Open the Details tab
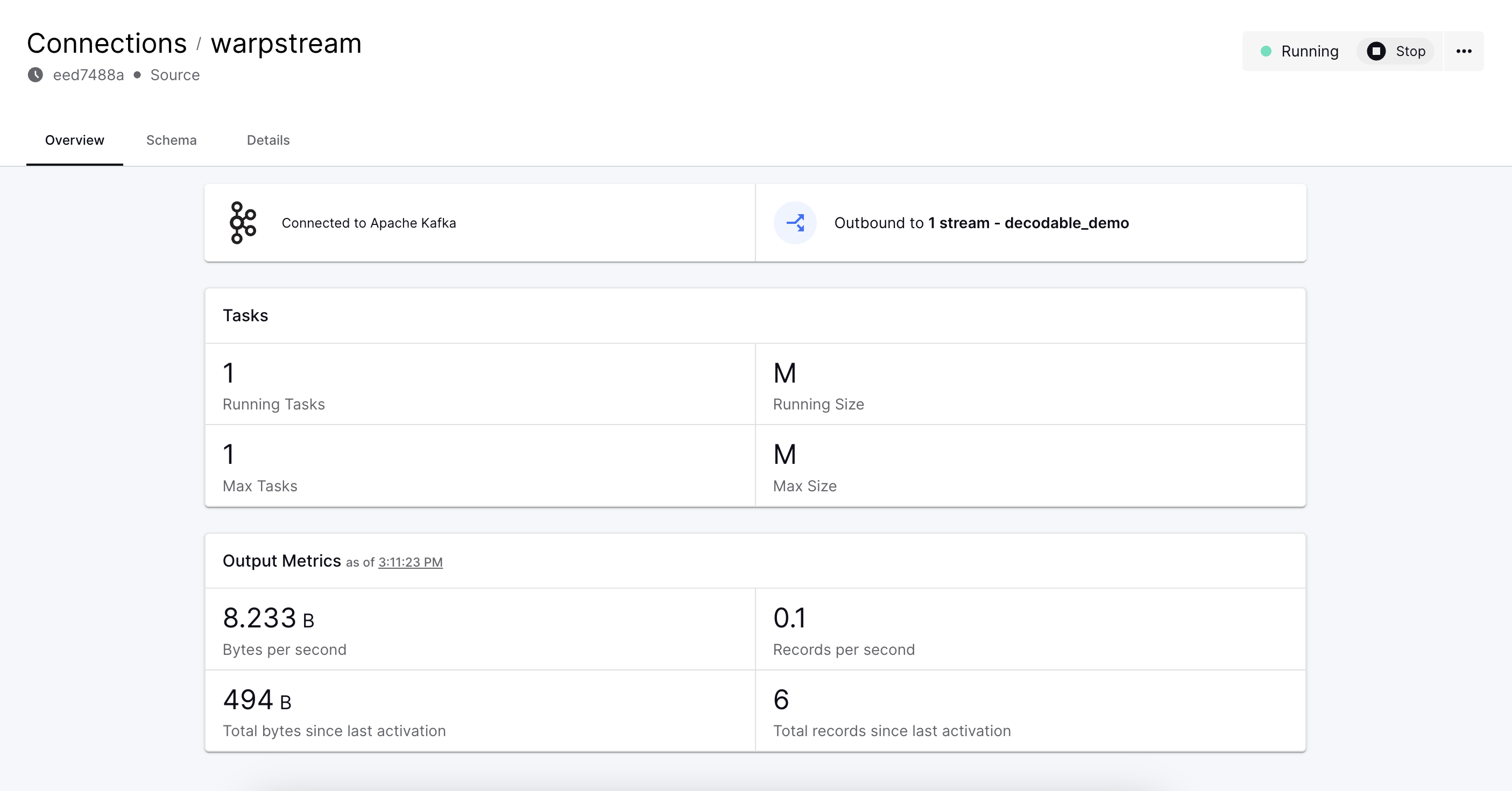1512x791 pixels. click(269, 140)
